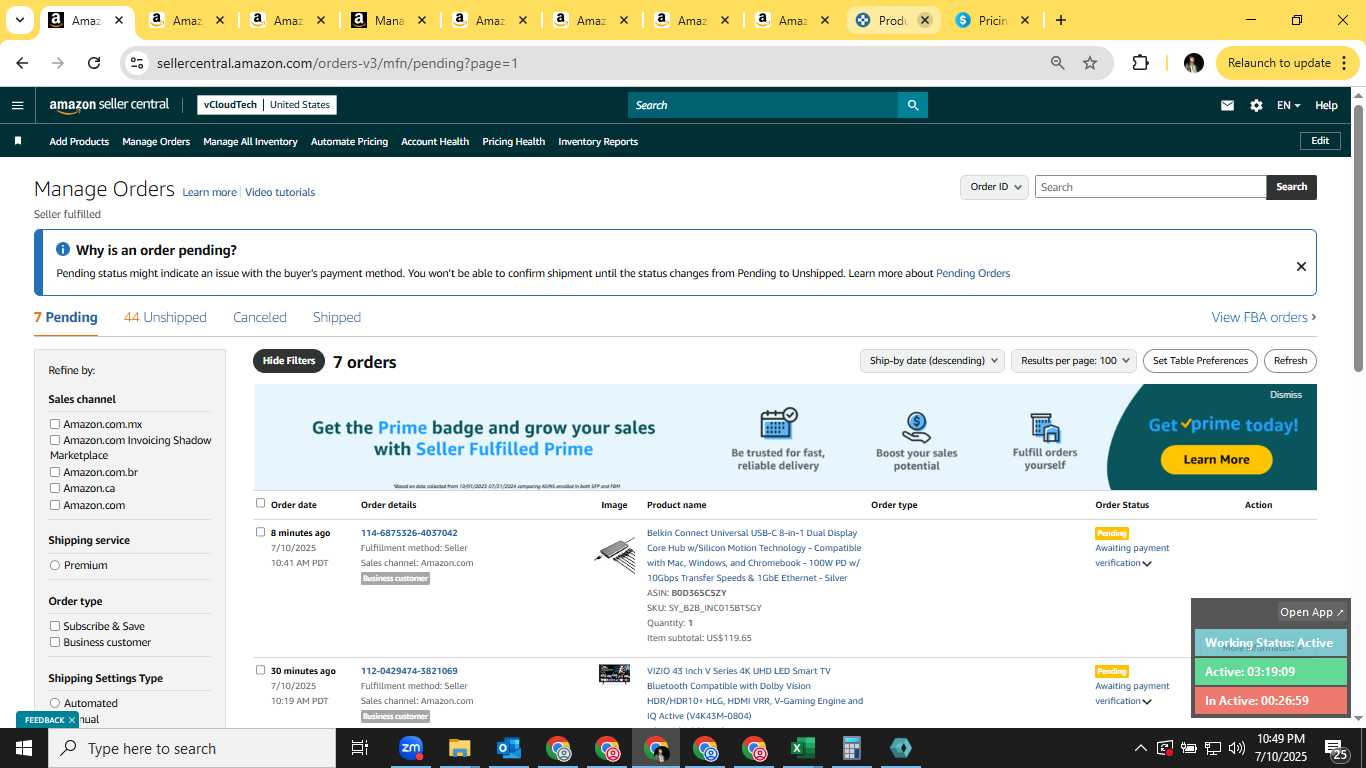
Task: Check the Business customer order type
Action: point(55,642)
